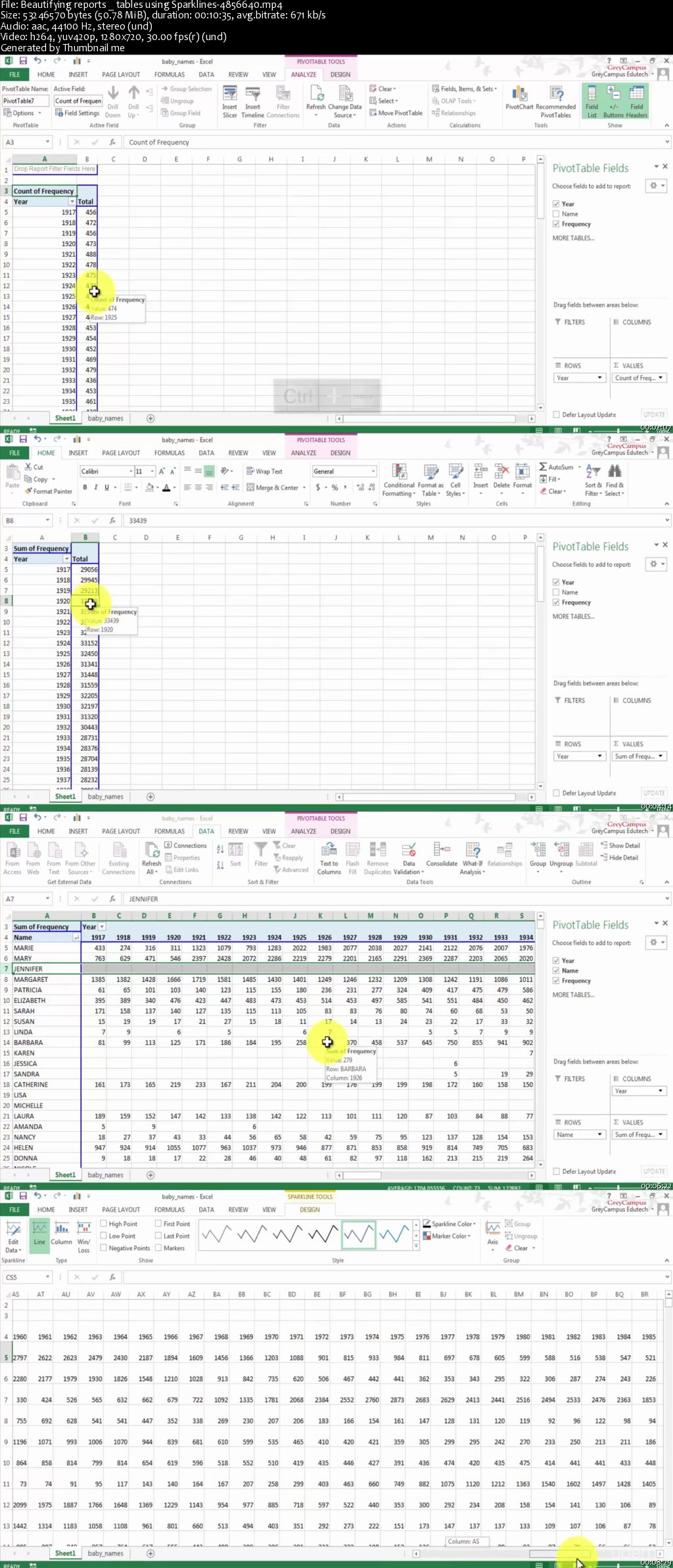Screen dimensions: 673x1568
Task: Toggle the Field List button
Action: (592, 101)
